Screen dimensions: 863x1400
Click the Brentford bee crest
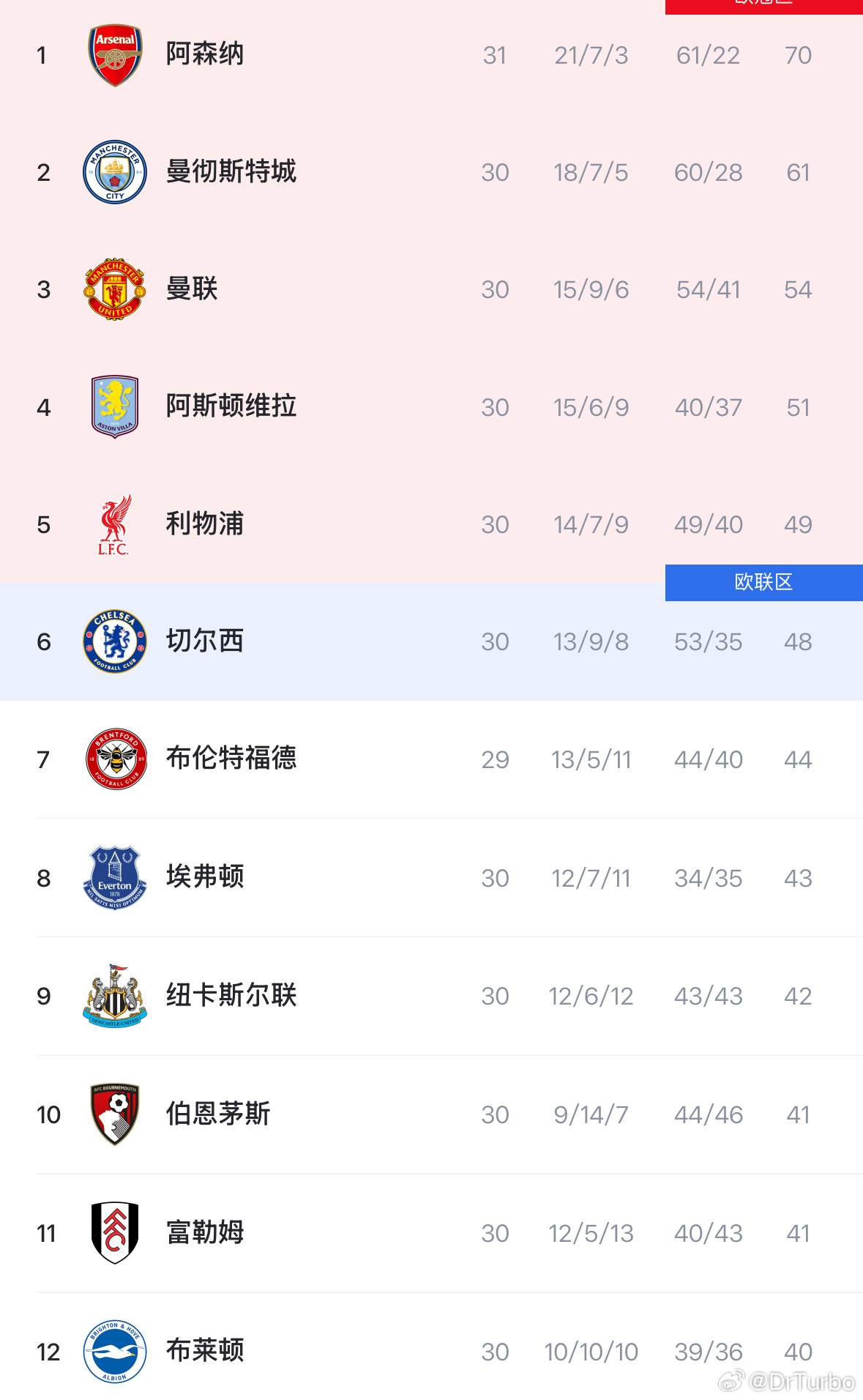pos(115,759)
